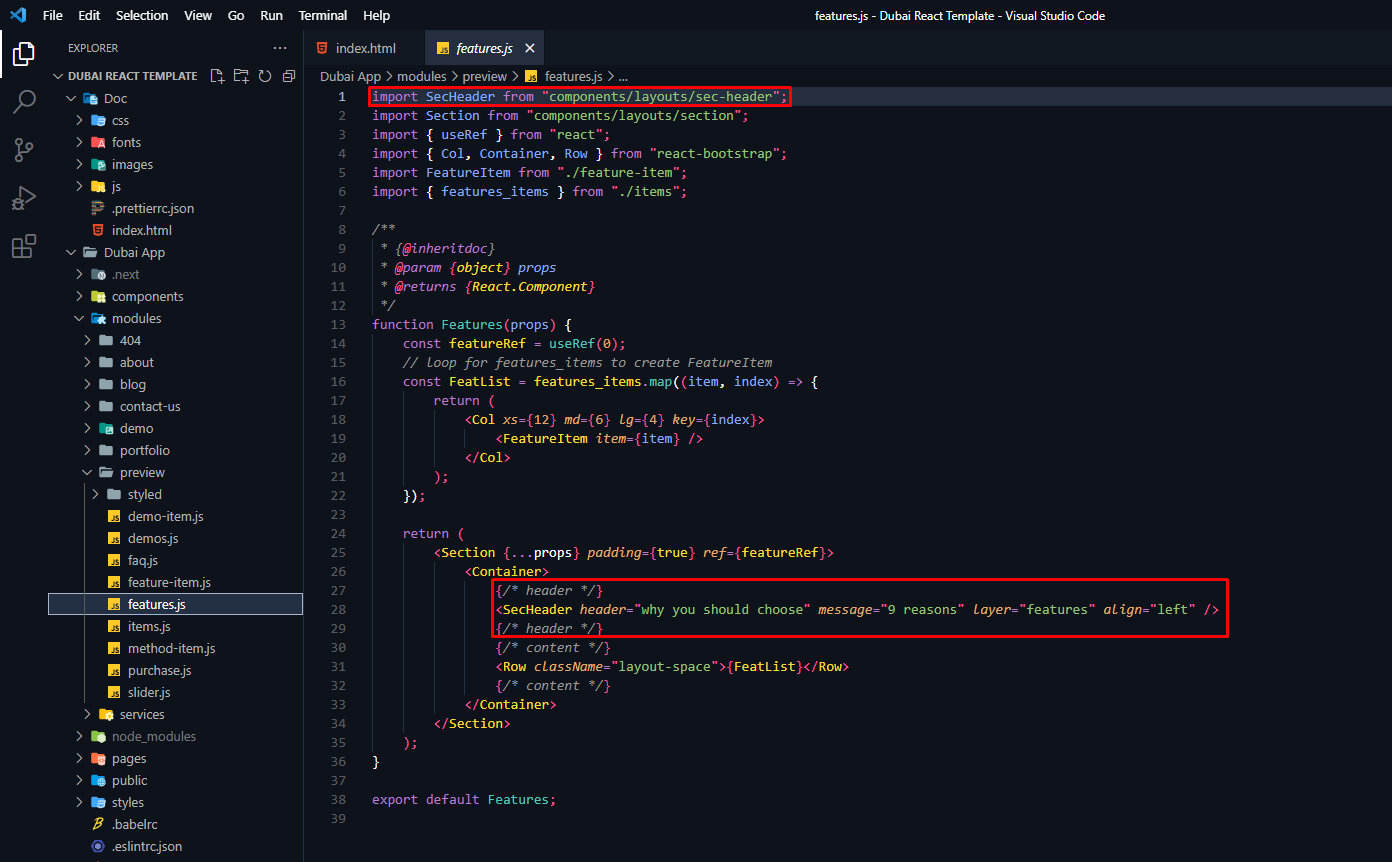1392x862 pixels.
Task: Click the Dubai App breadcrumb segment
Action: (350, 76)
